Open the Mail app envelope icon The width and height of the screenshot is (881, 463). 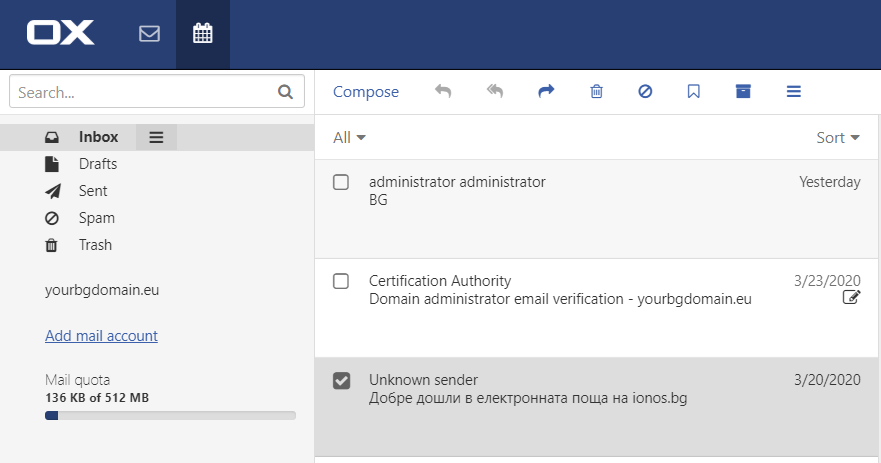[x=149, y=34]
